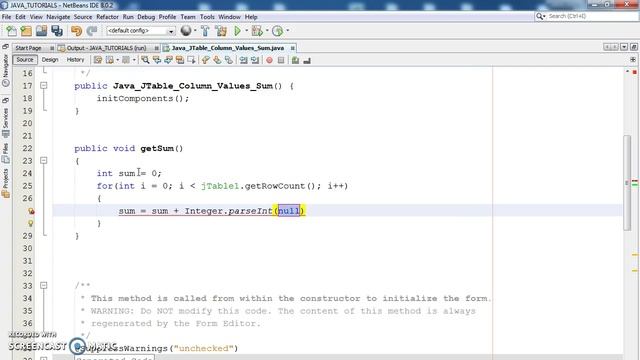
Task: Click the Open Project toolbar icon
Action: coord(41,31)
